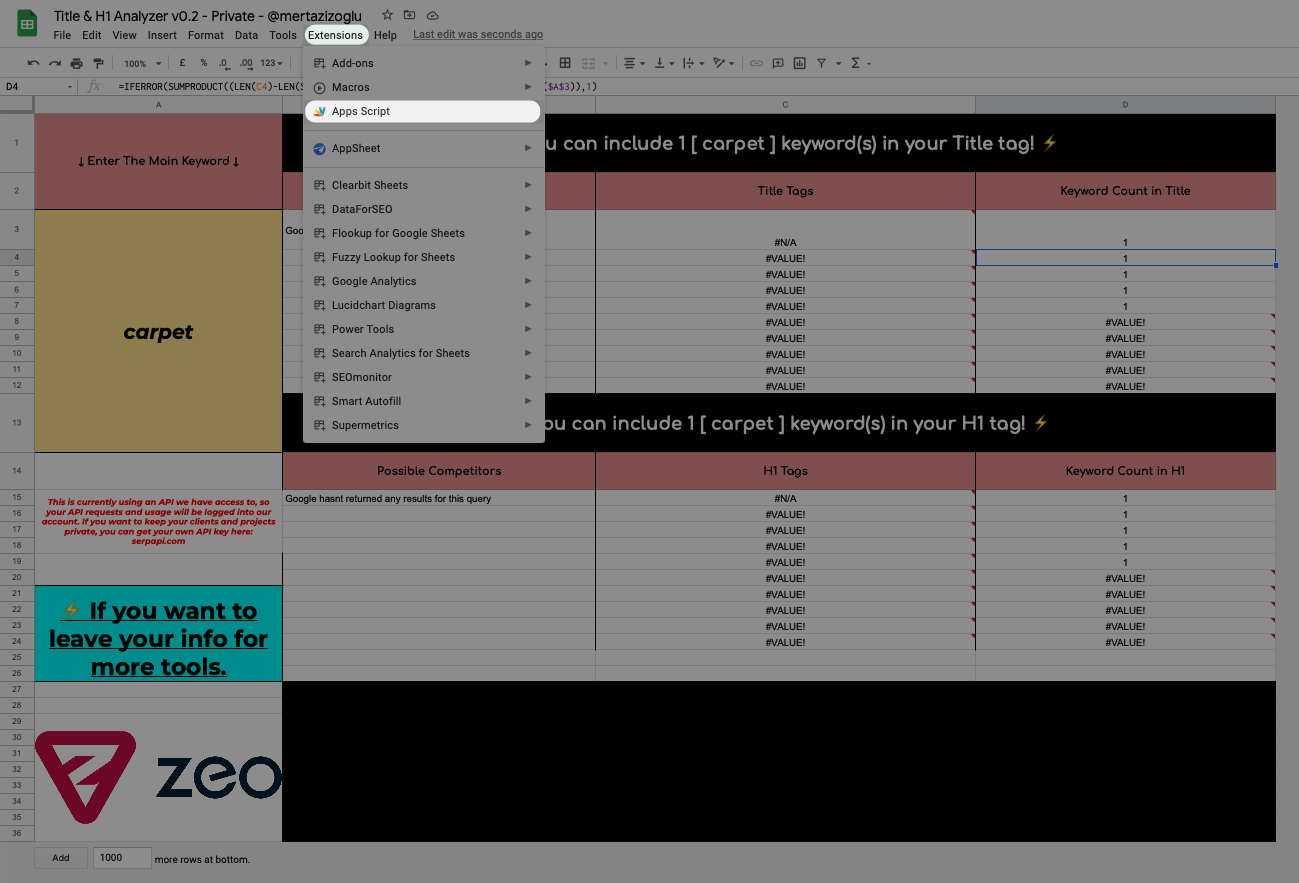Select the 'Keyword Count in Title' header cell
Image resolution: width=1299 pixels, height=883 pixels.
click(x=1125, y=191)
